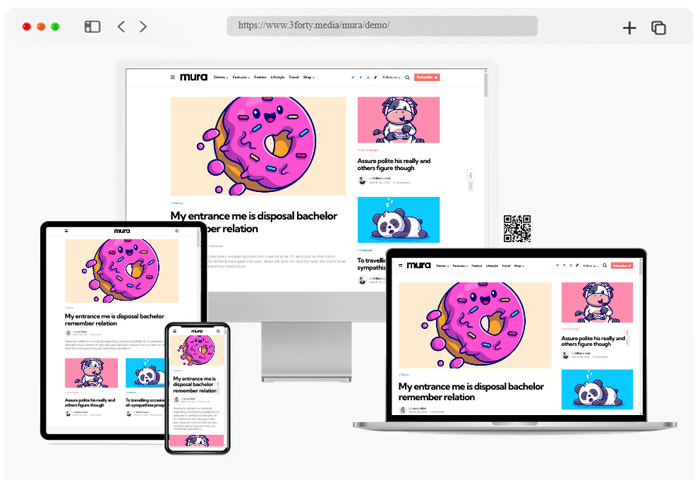Click the Subscribe button on the desktop monitor
Image resolution: width=700 pixels, height=480 pixels.
point(427,77)
